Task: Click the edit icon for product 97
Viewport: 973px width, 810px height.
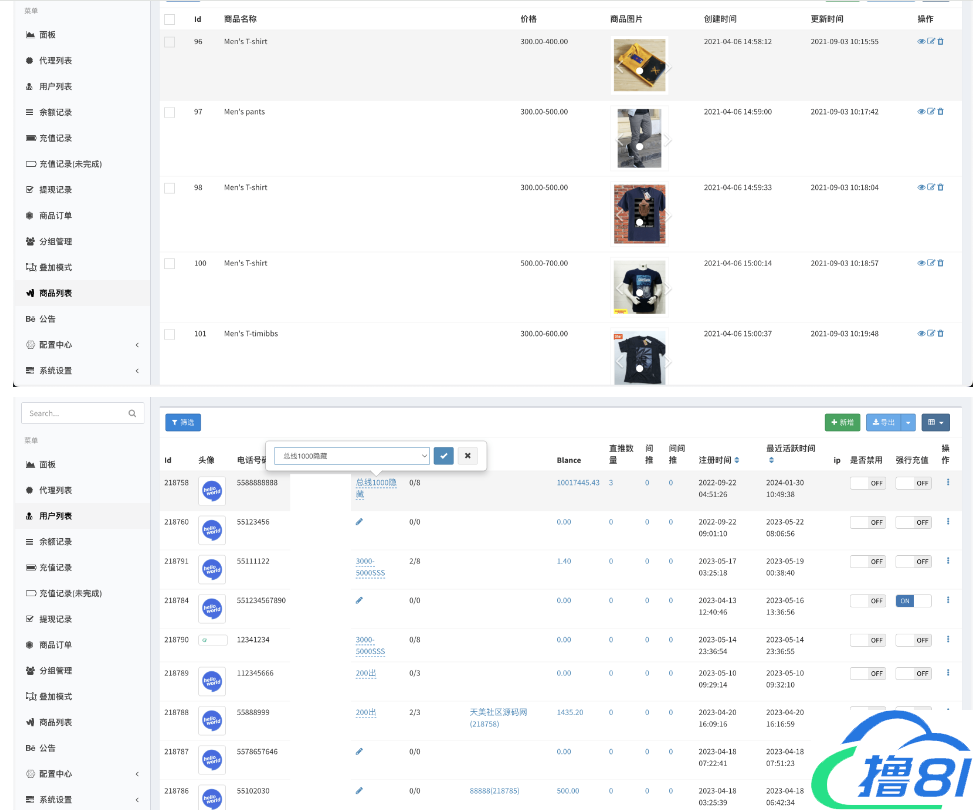Action: pos(931,112)
